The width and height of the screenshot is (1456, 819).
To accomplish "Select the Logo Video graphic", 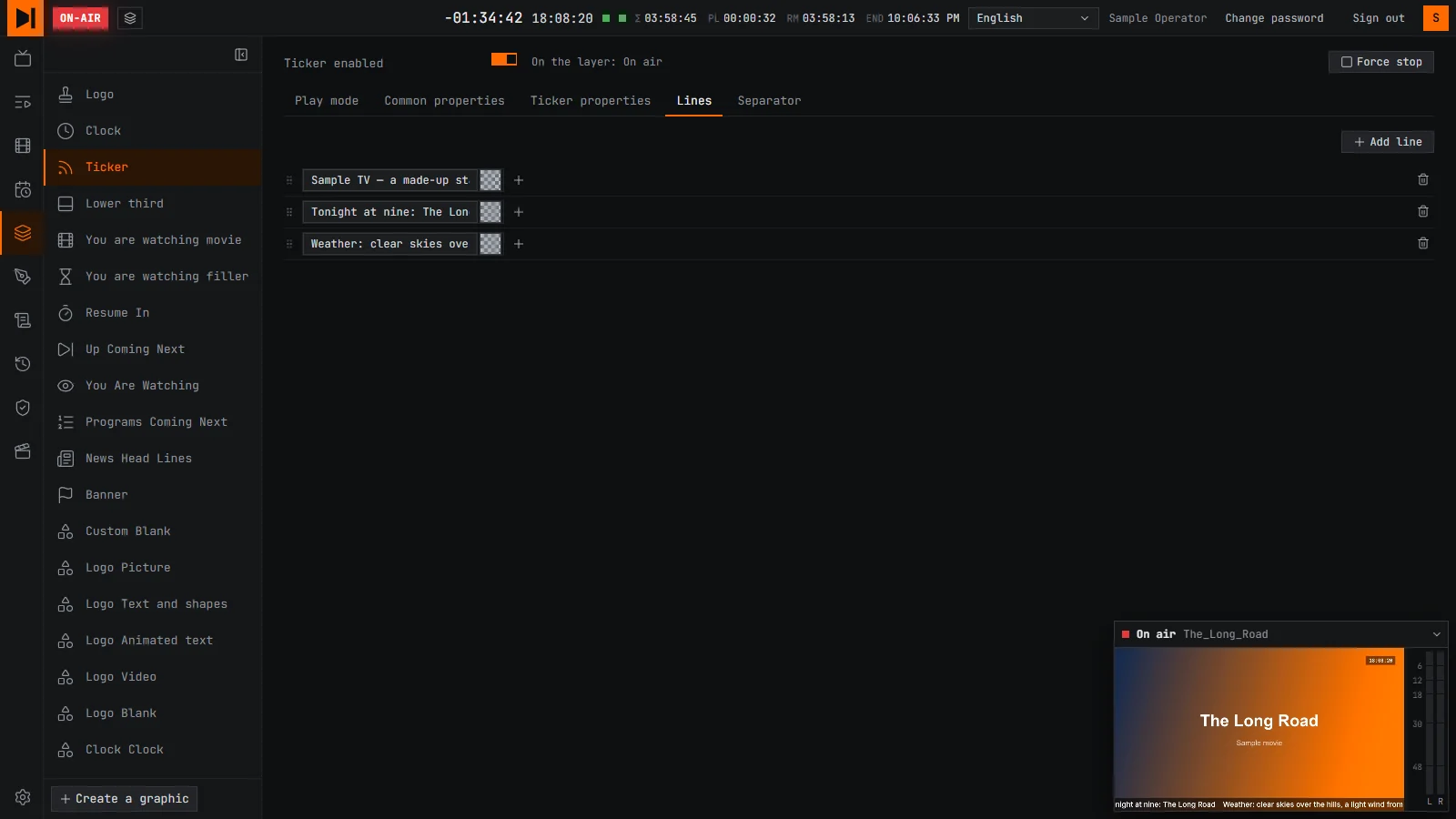I will pos(153,677).
